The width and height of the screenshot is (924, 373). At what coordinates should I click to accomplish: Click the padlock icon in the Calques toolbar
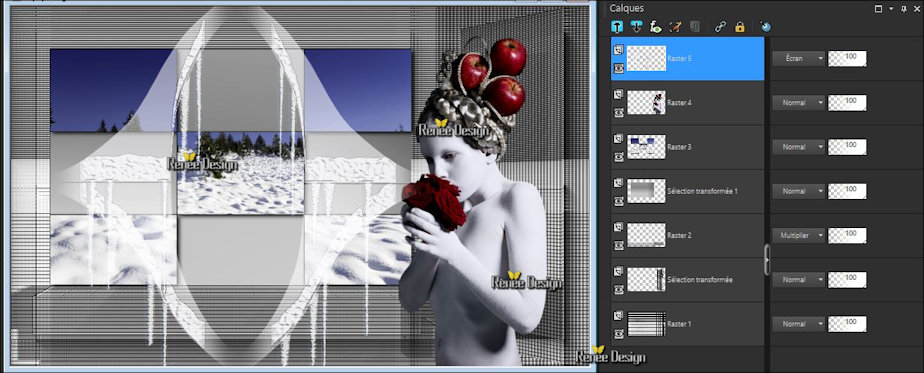tap(740, 27)
